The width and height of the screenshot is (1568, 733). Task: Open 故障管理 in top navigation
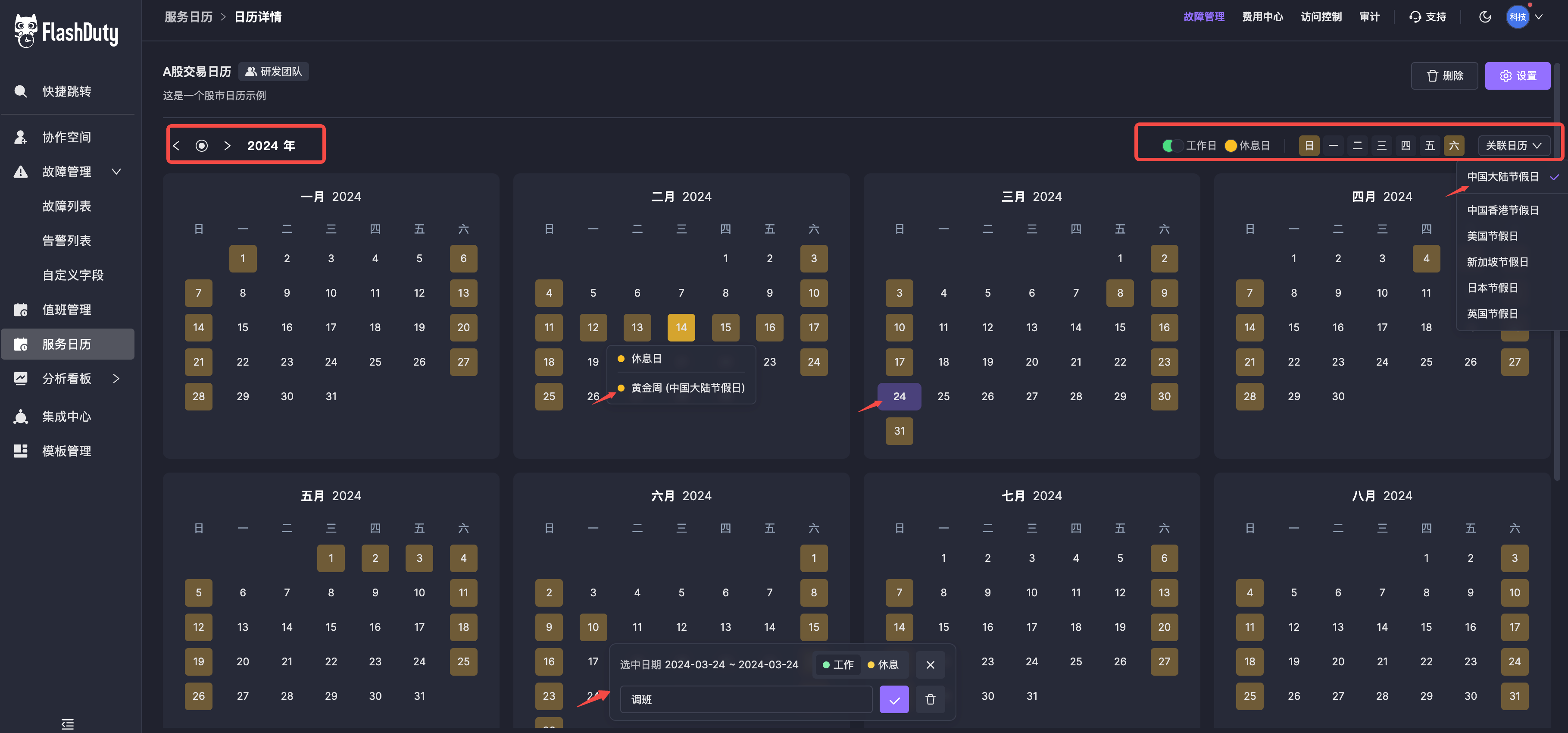(1203, 17)
